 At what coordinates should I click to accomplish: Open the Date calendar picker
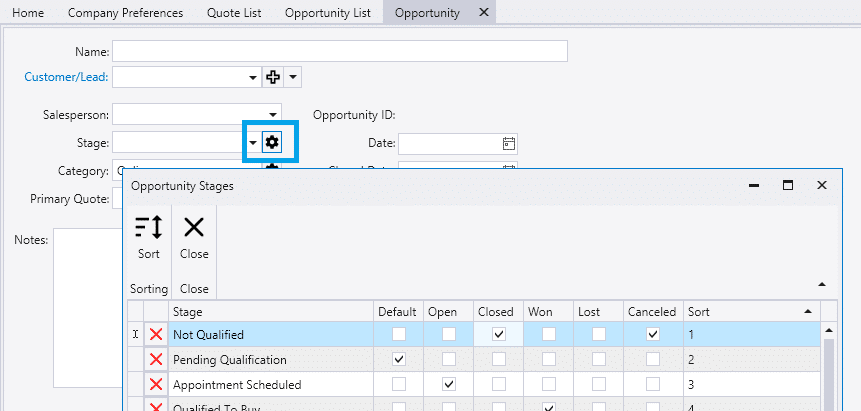point(508,143)
